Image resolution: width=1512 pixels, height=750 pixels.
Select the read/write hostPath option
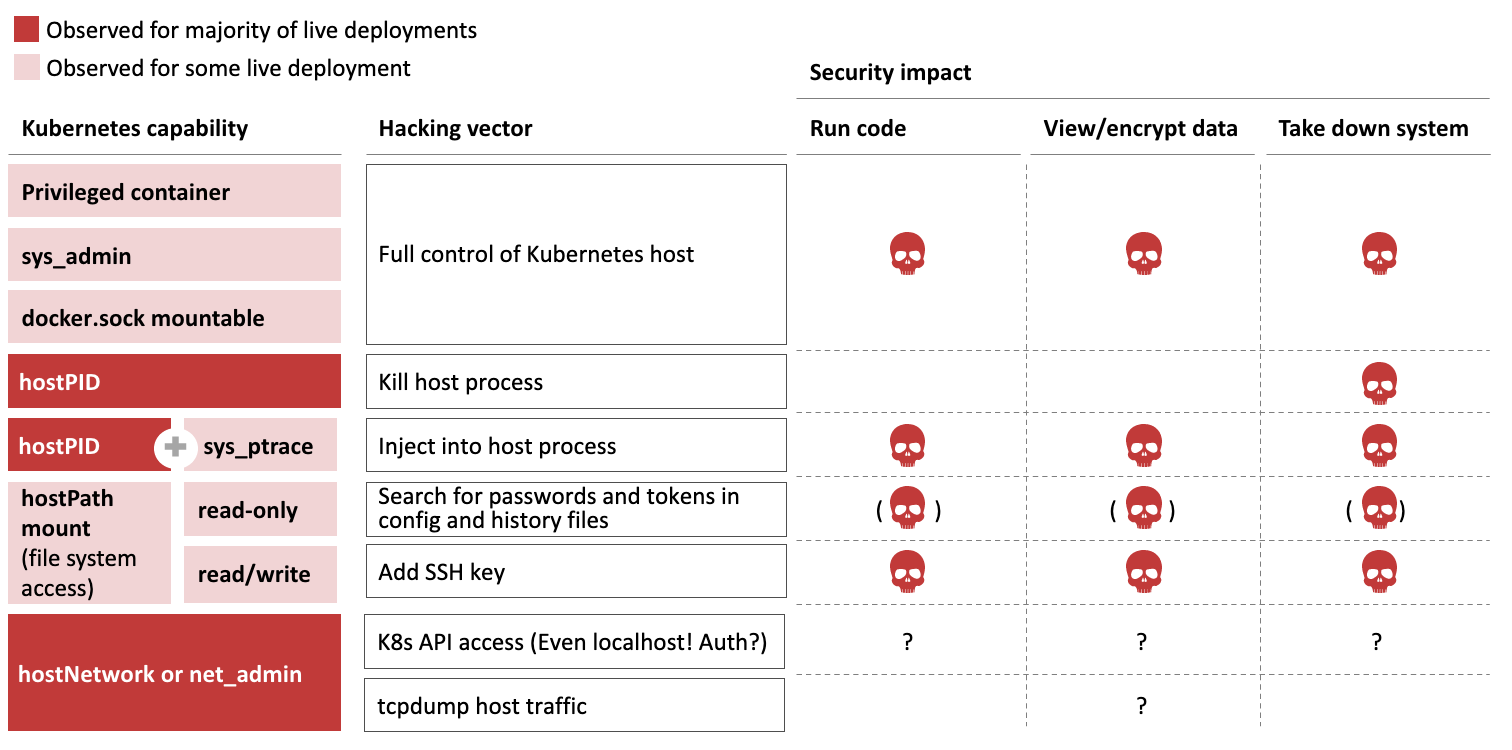click(x=260, y=574)
